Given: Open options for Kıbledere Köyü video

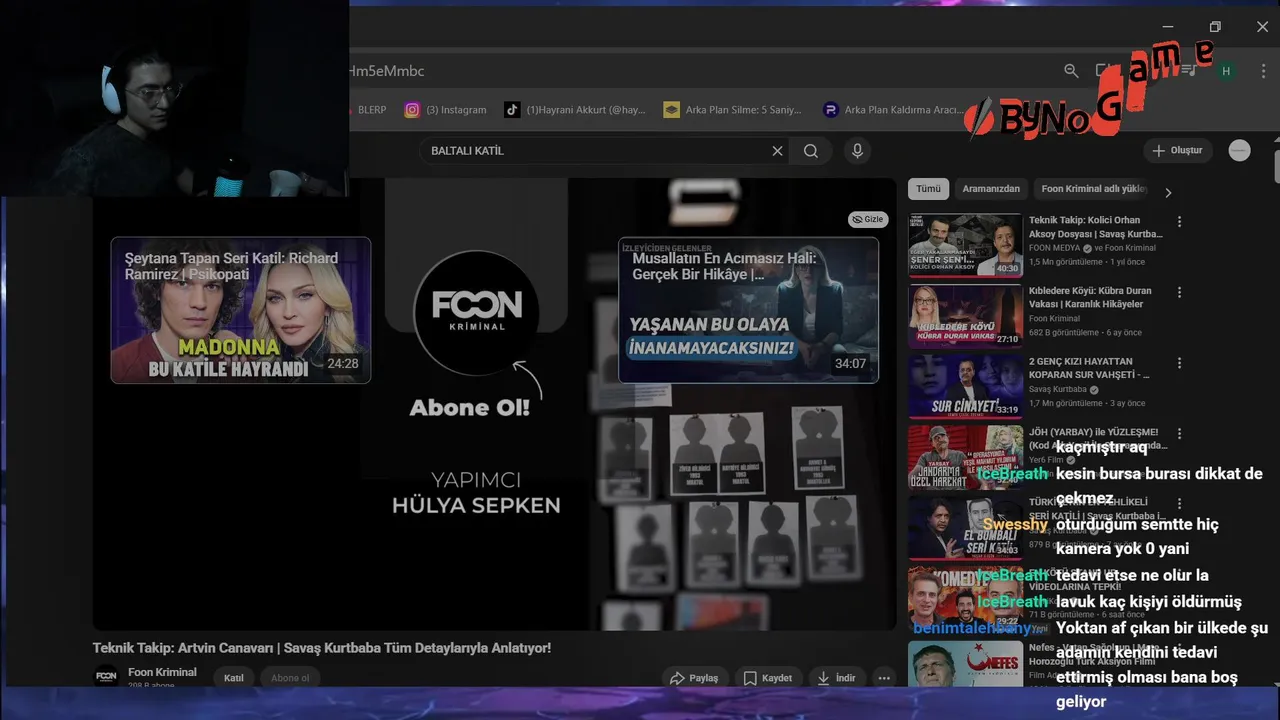Looking at the screenshot, I should (1179, 293).
